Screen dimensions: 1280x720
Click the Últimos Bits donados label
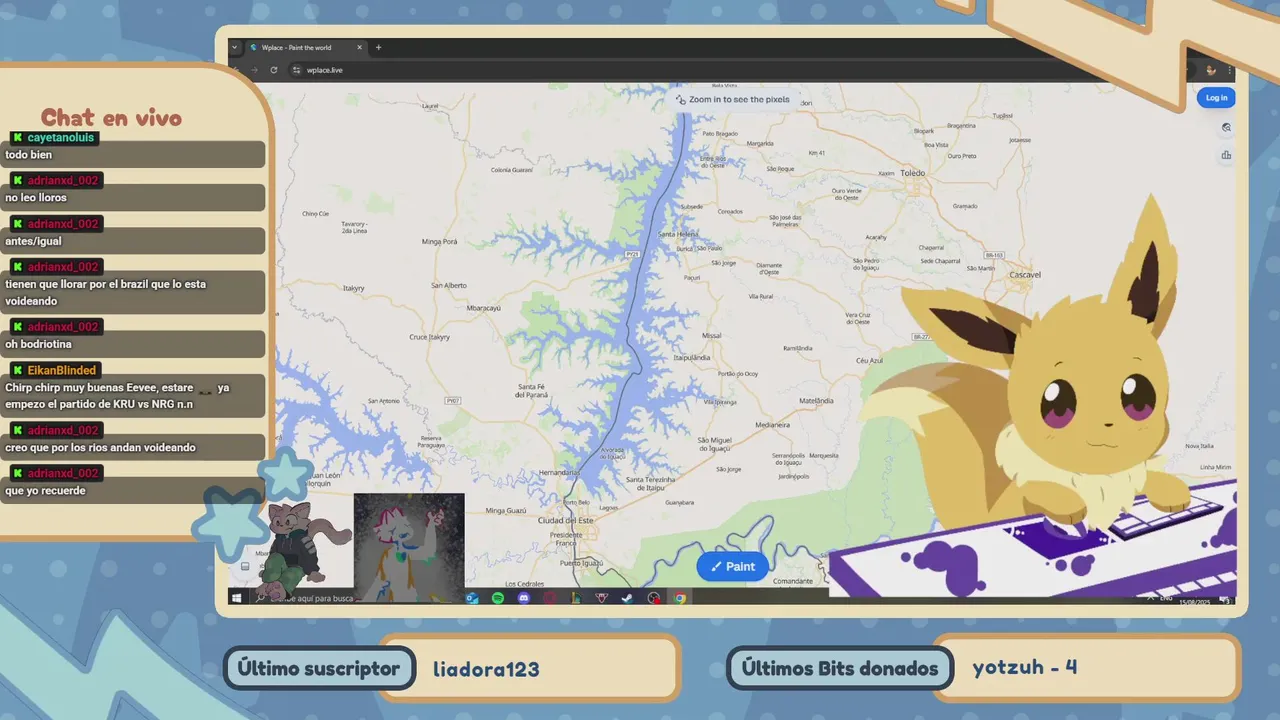point(838,669)
